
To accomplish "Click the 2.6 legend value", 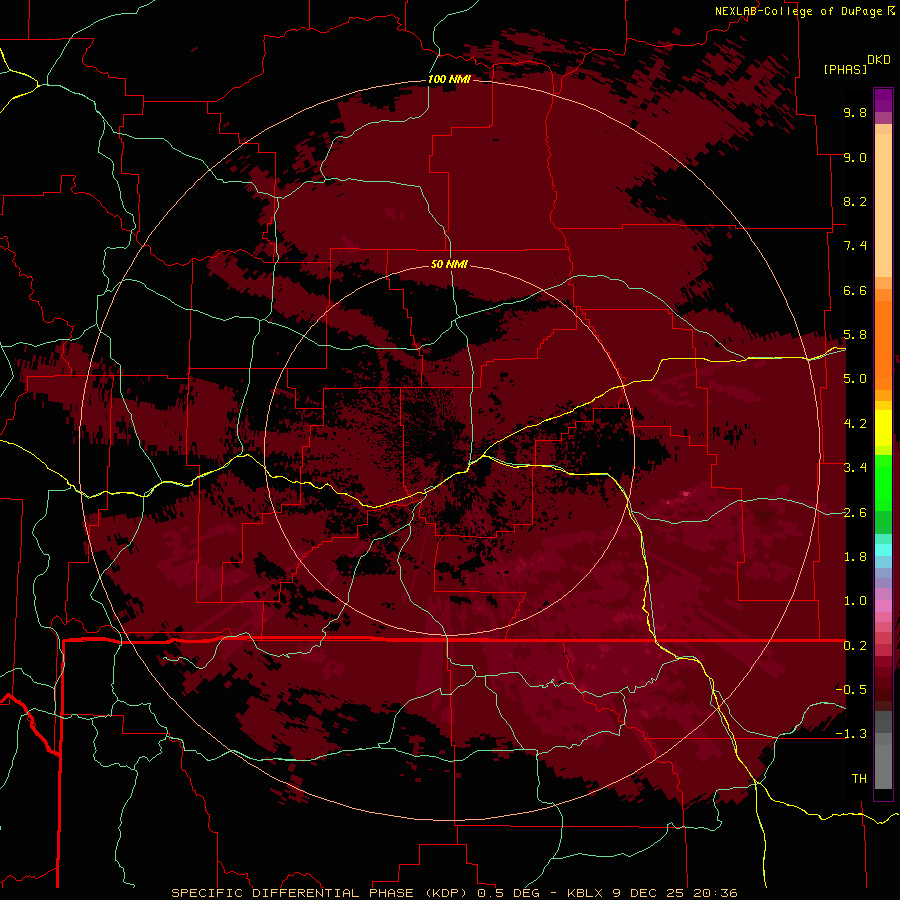I will point(855,513).
